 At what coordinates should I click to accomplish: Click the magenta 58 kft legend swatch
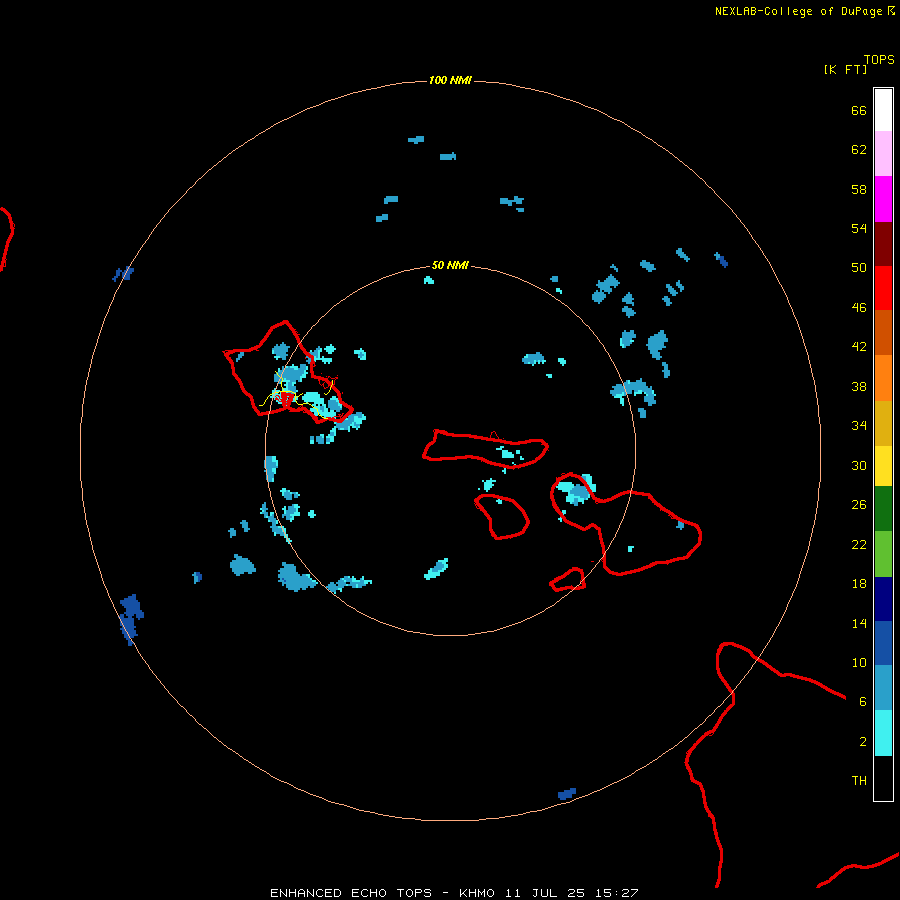[x=883, y=199]
